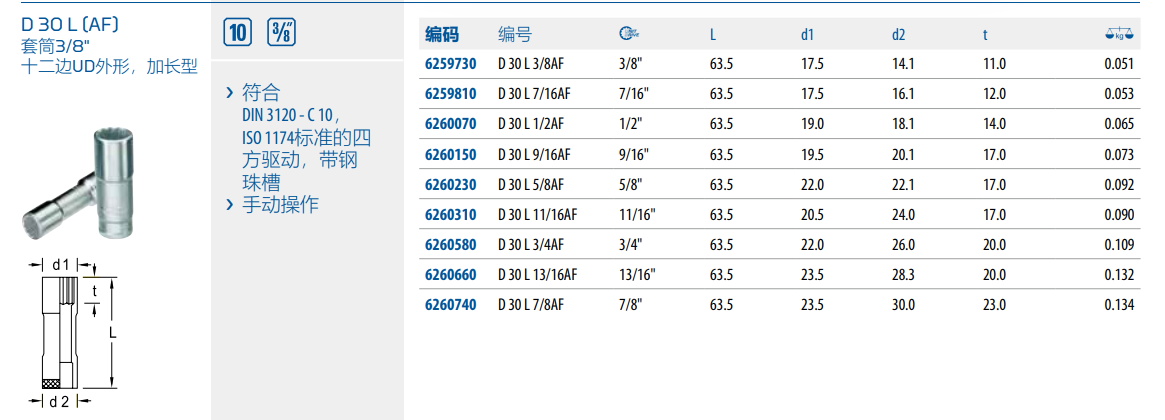Viewport: 1165px width, 420px height.
Task: Expand the chevron next to 手动操作
Action: pyautogui.click(x=231, y=204)
